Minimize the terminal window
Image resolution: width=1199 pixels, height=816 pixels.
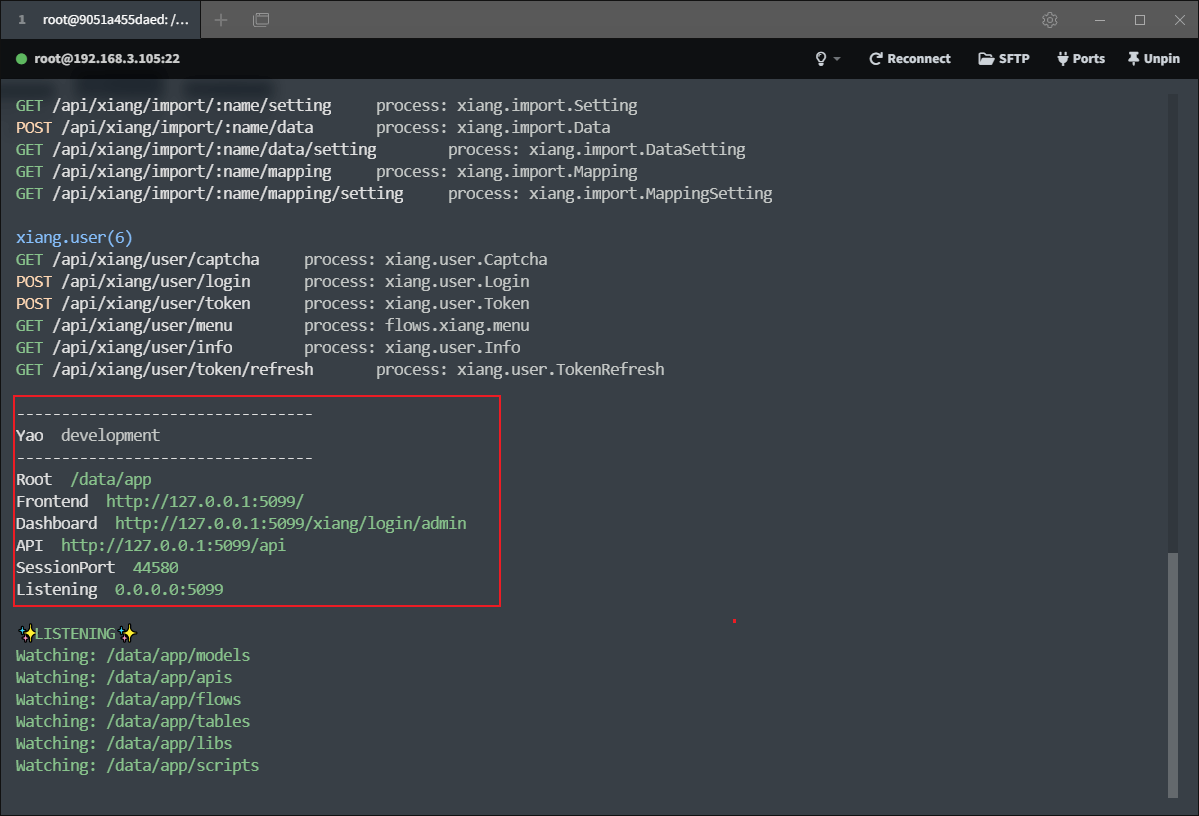pos(1100,20)
